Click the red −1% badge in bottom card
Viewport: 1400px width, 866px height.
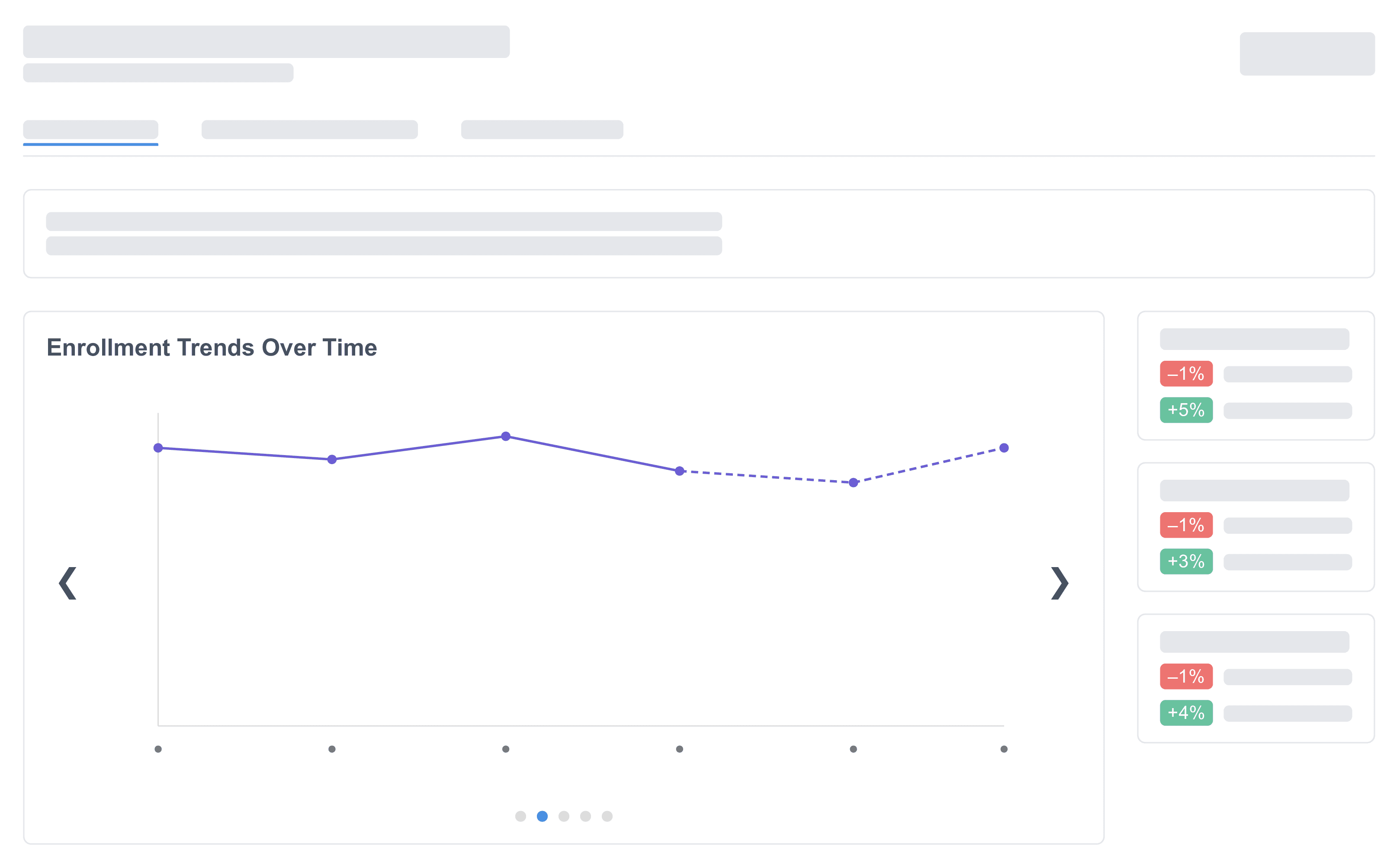[x=1186, y=677]
